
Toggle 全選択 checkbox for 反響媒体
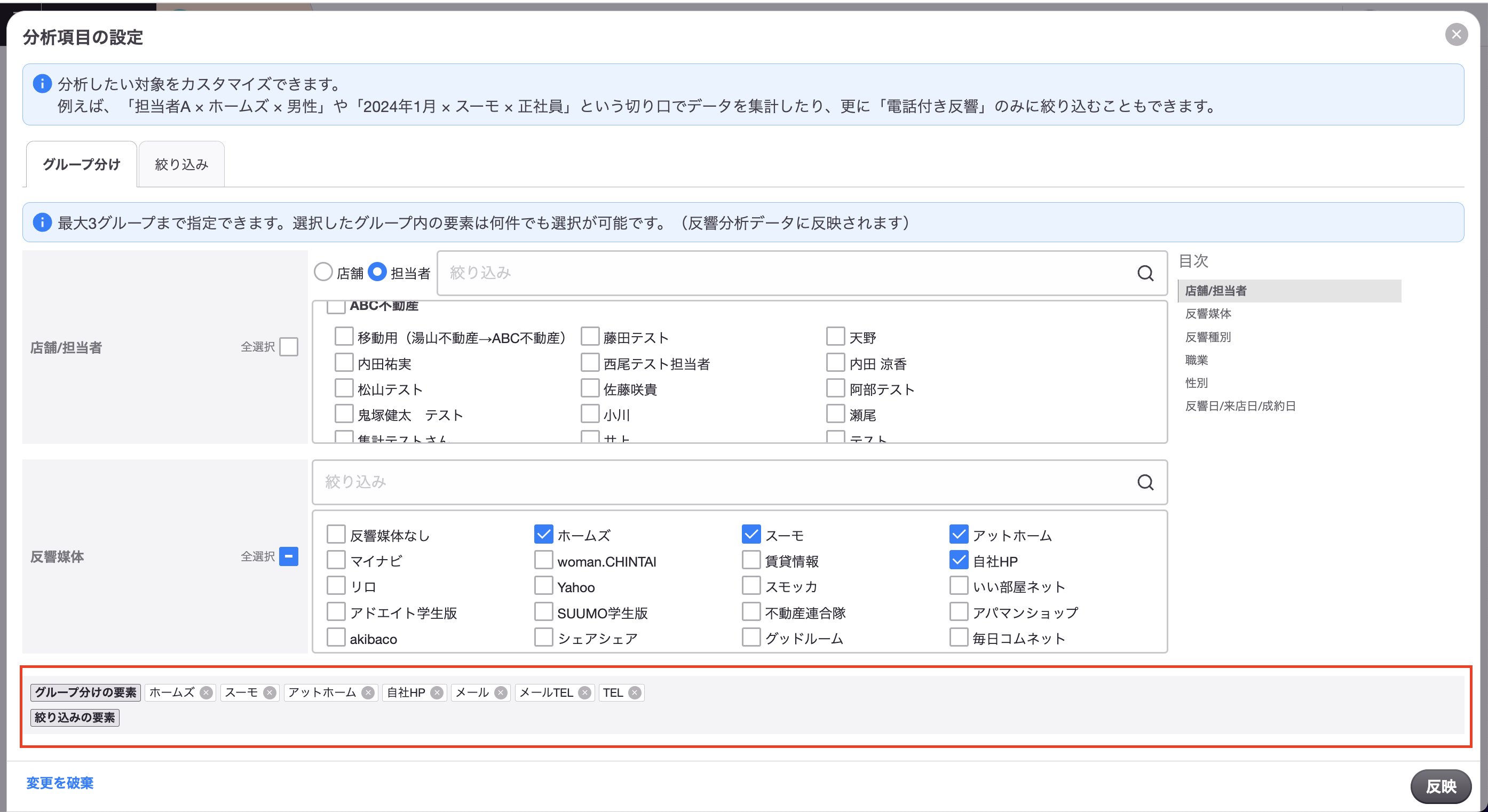click(x=288, y=557)
